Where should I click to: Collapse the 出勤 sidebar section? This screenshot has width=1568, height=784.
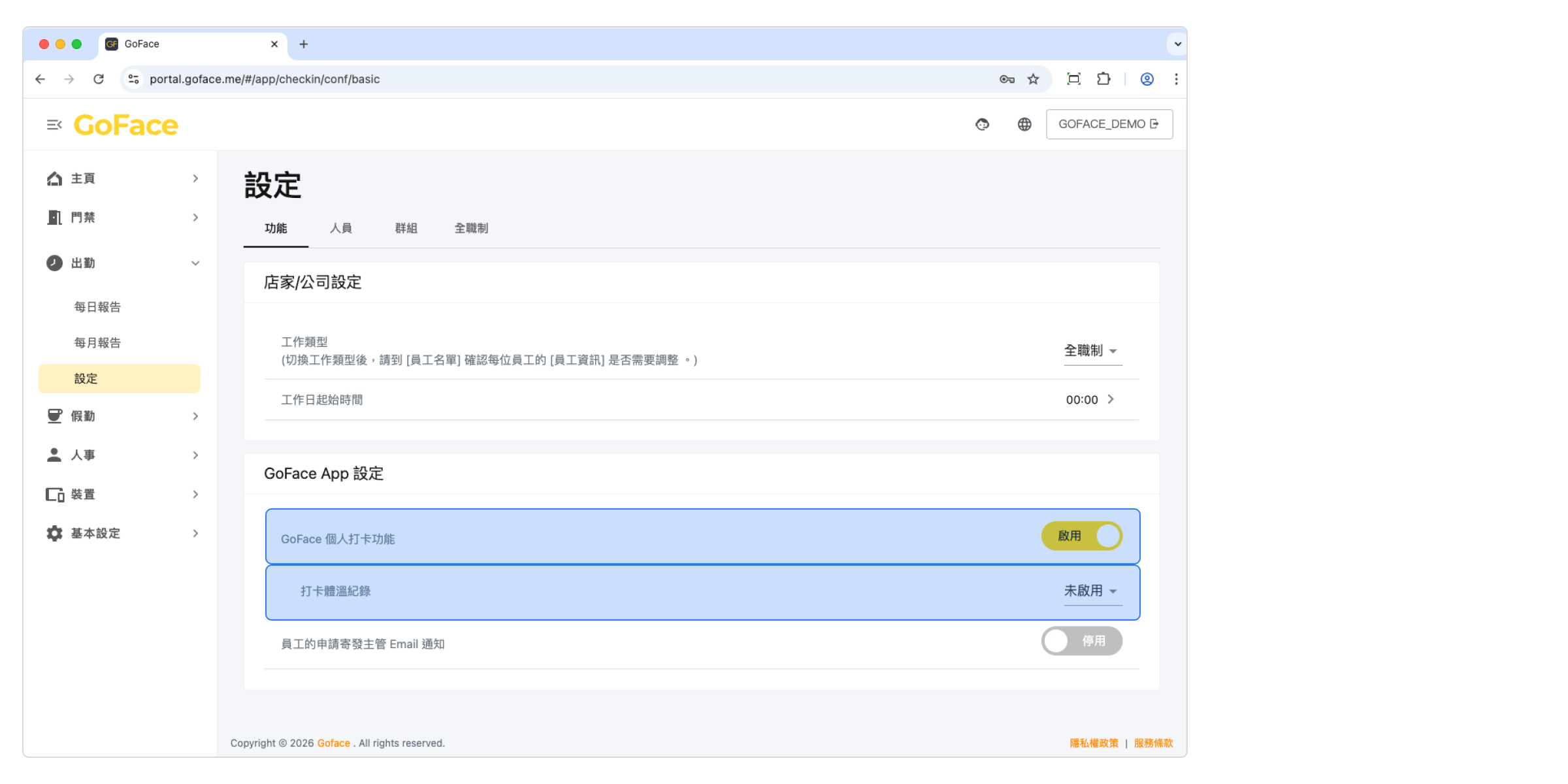coord(195,263)
